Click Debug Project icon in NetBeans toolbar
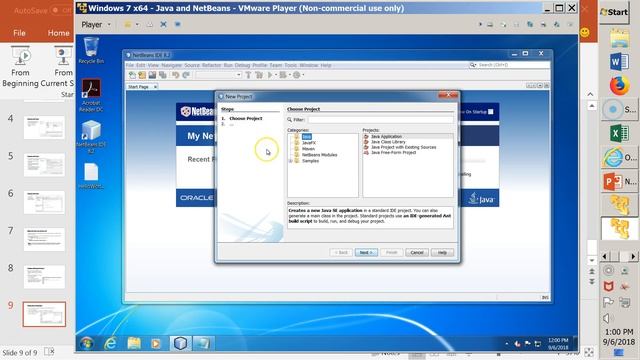The image size is (640, 360). (x=282, y=75)
